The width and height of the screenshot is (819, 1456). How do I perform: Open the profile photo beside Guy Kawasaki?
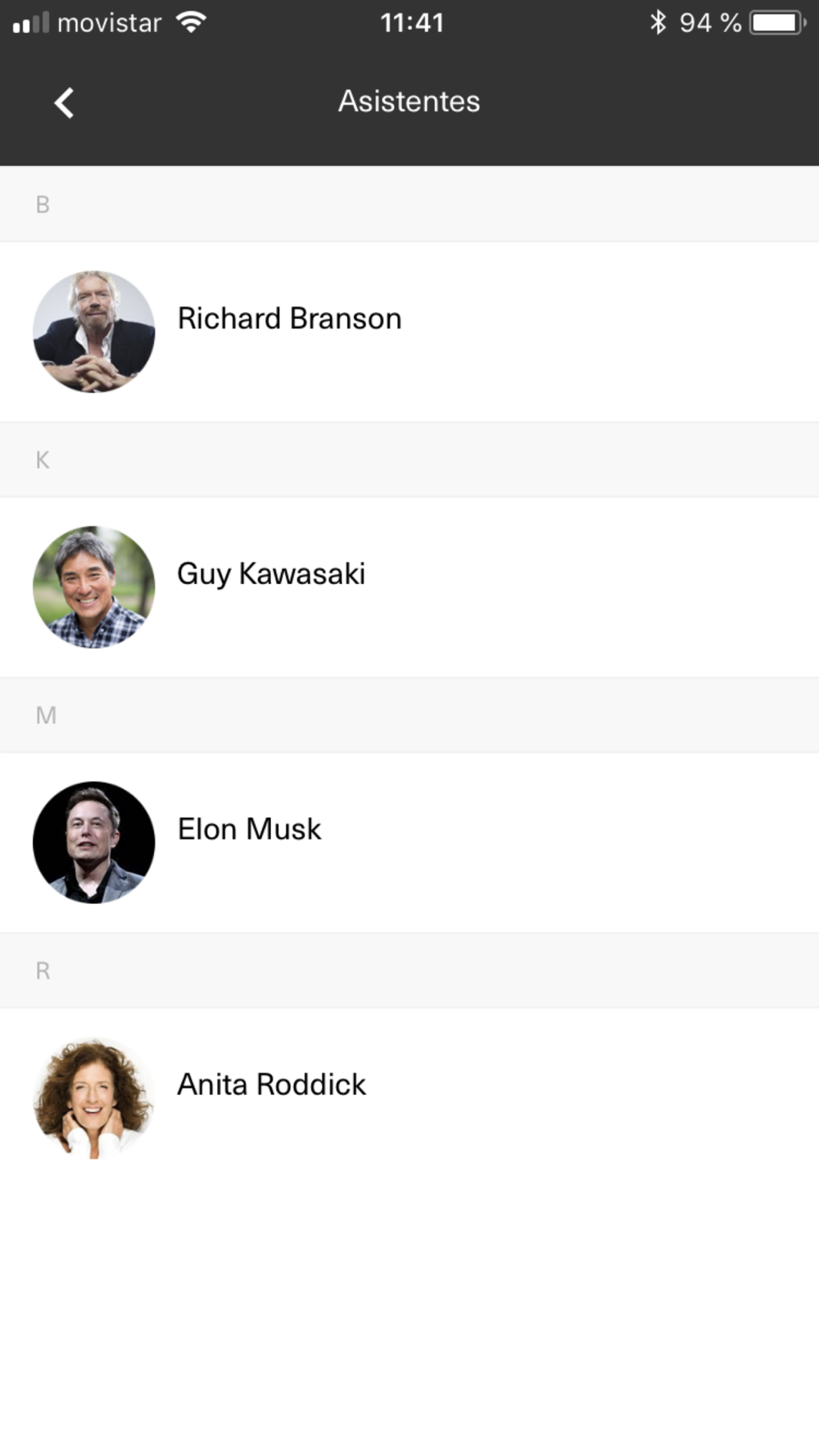(94, 587)
